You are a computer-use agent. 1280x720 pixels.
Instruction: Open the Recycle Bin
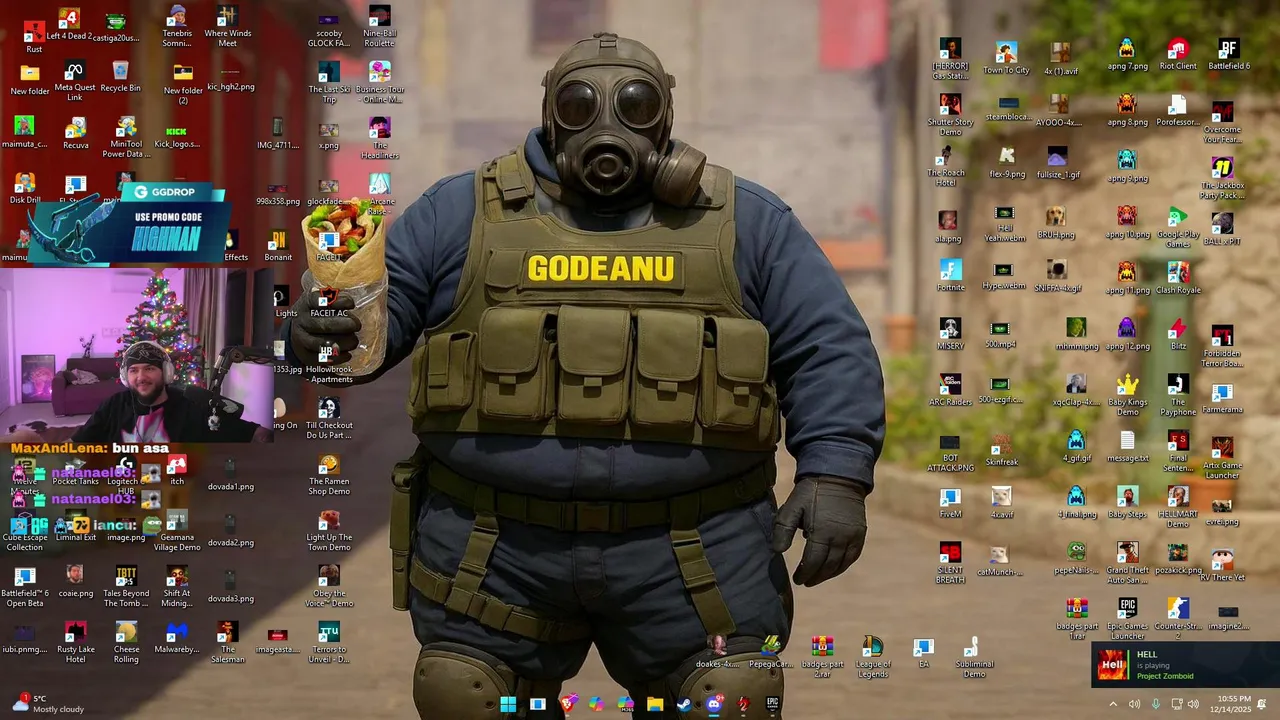pos(120,77)
